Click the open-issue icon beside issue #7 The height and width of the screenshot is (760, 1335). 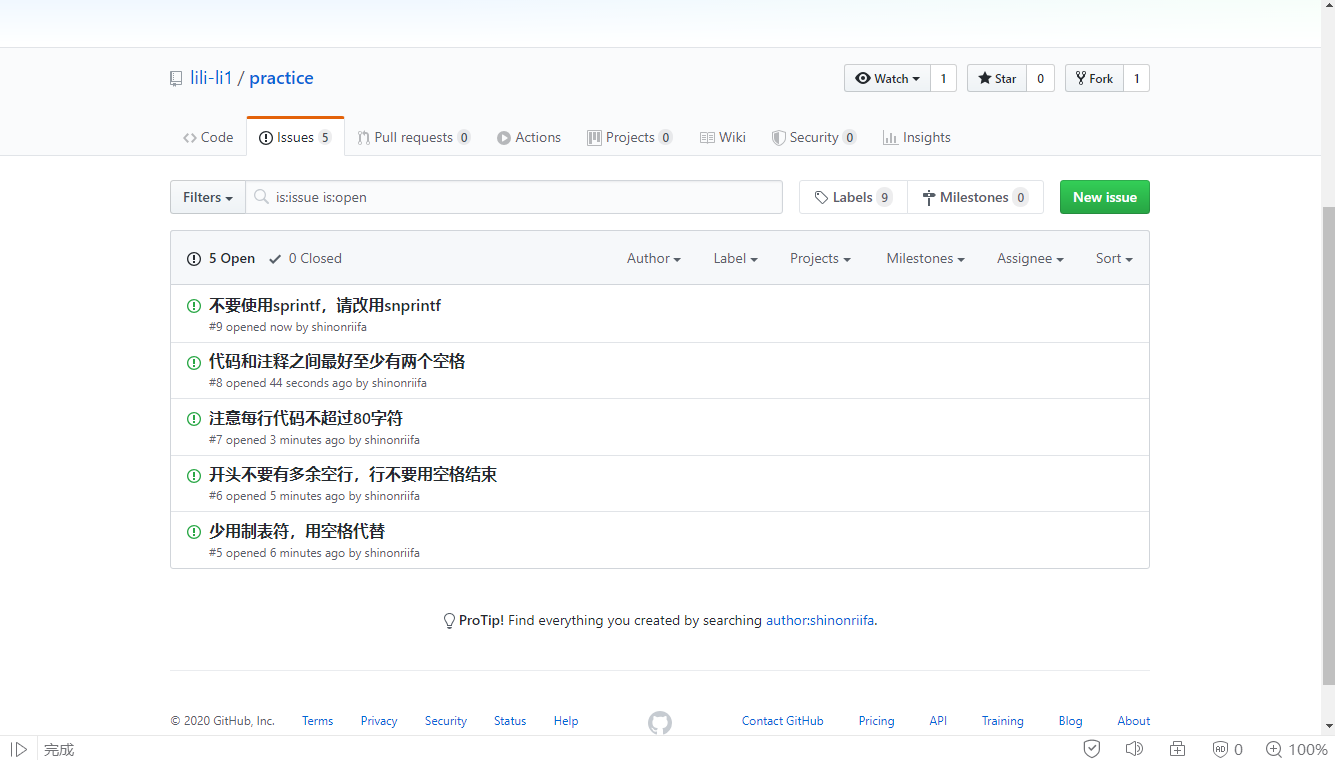(194, 419)
